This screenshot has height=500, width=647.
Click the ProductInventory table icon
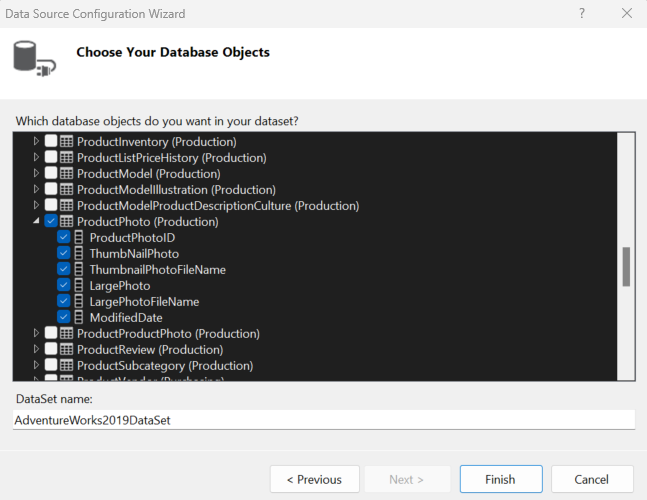tap(67, 142)
